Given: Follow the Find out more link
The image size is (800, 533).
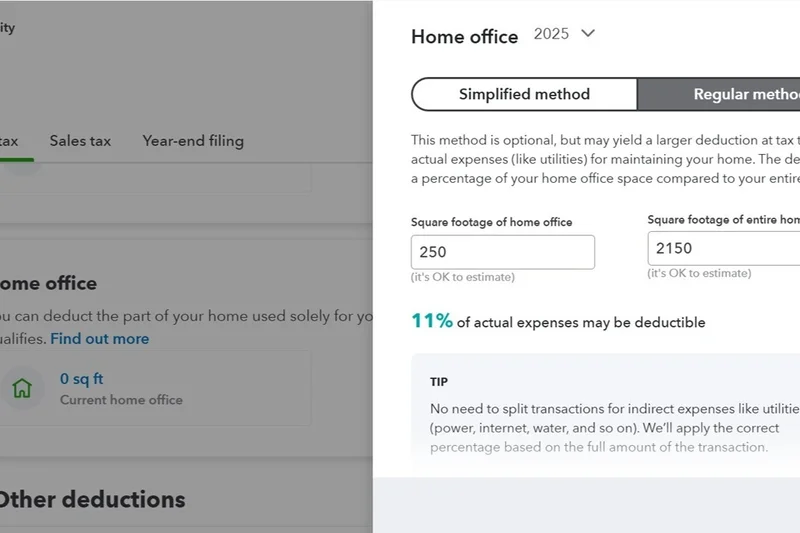Looking at the screenshot, I should [x=100, y=339].
